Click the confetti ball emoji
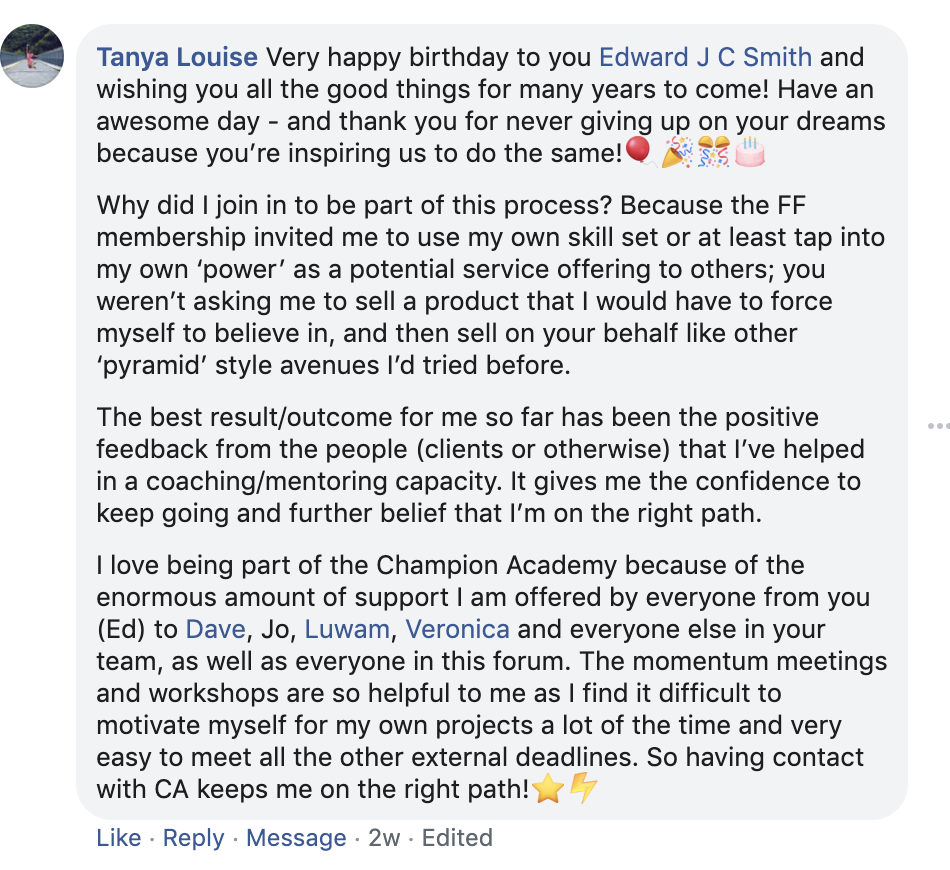This screenshot has width=950, height=870. [713, 152]
